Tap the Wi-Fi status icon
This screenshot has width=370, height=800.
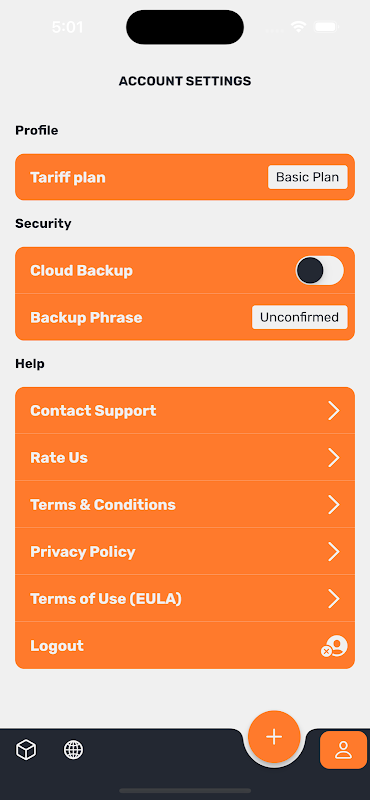(x=298, y=27)
